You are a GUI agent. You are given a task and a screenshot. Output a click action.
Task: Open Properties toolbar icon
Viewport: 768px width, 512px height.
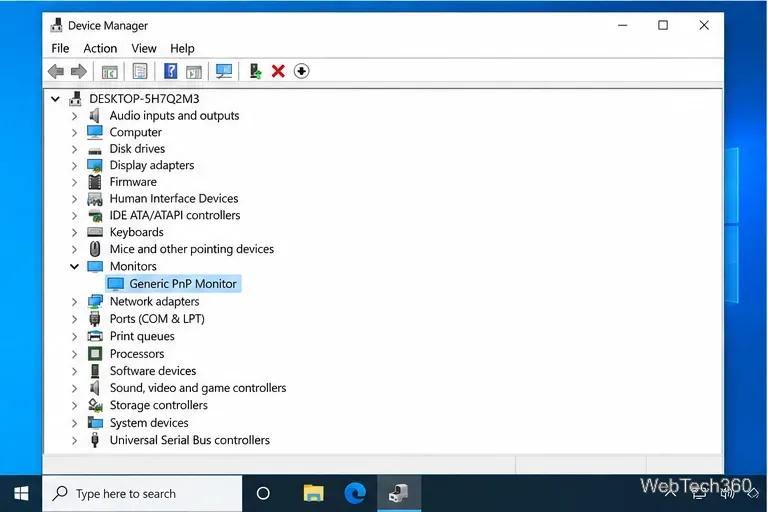point(140,72)
